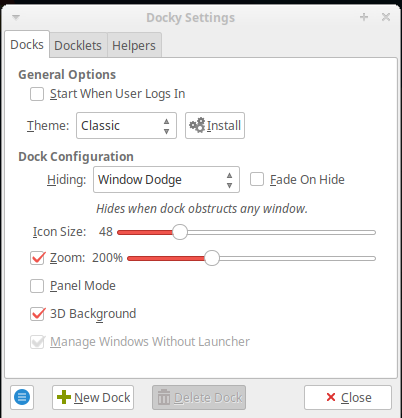This screenshot has height=418, width=402.
Task: Click the plus maximize icon in titlebar
Action: click(x=364, y=17)
